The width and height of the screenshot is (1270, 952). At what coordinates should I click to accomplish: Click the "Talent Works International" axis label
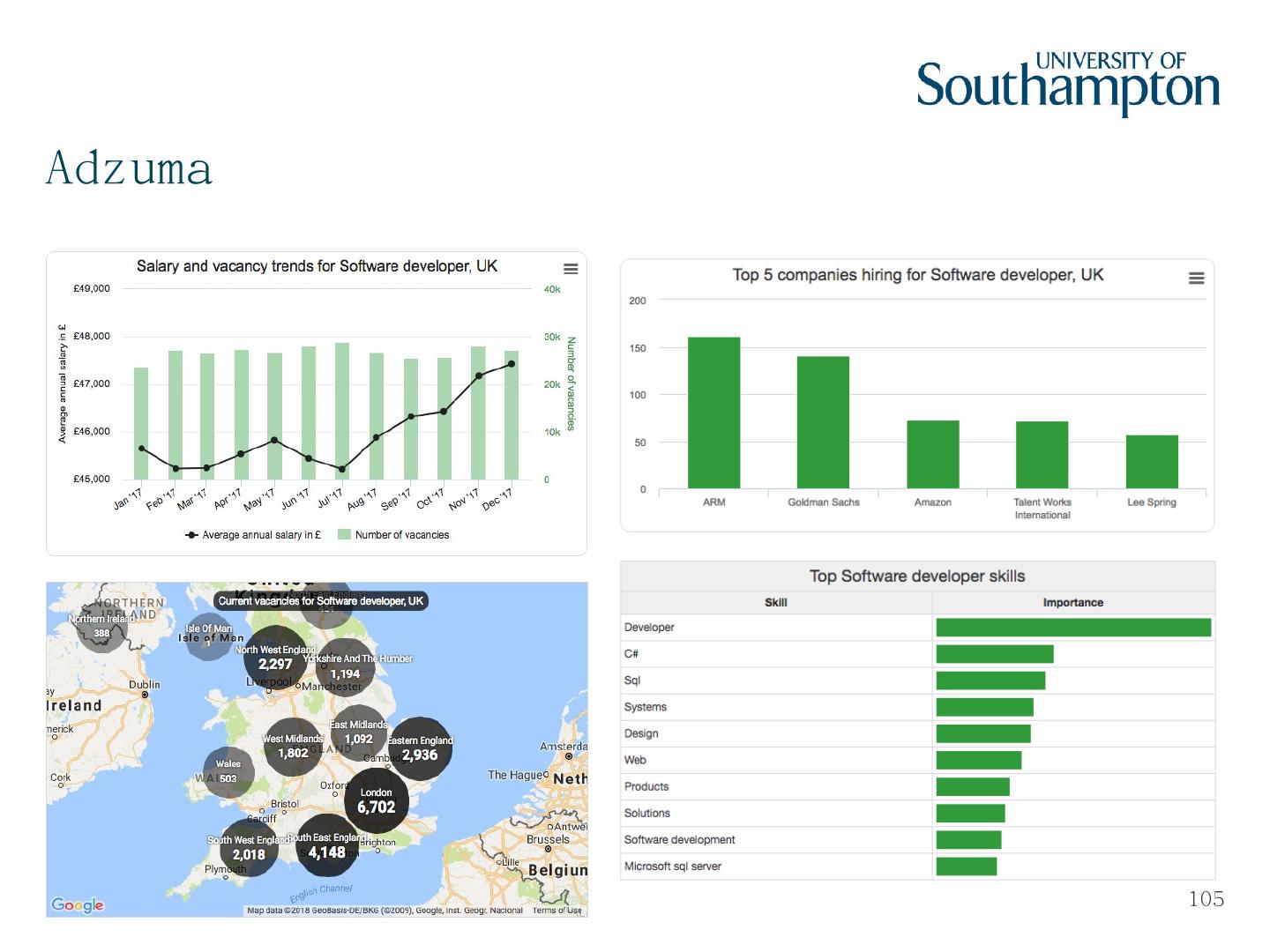(x=1042, y=509)
